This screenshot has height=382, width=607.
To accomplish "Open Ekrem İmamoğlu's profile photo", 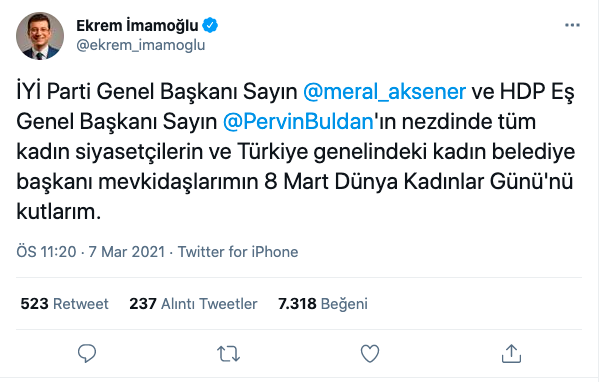I will pos(40,36).
